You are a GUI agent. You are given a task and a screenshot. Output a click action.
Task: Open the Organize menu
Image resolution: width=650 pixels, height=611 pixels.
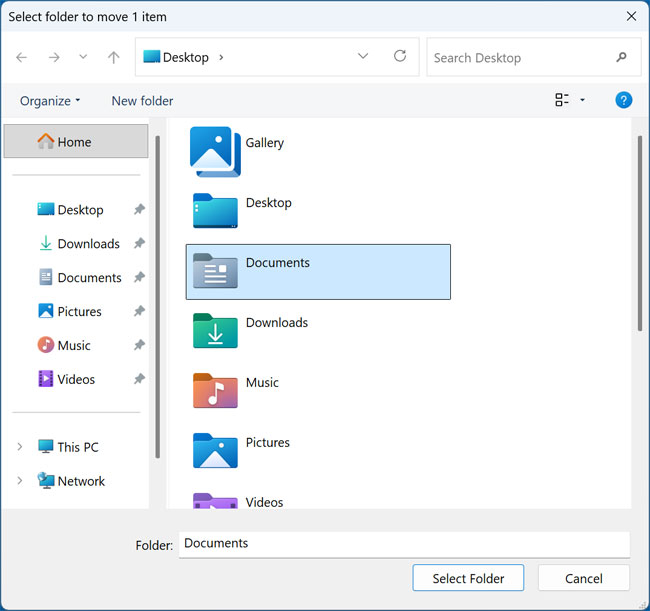tap(50, 101)
